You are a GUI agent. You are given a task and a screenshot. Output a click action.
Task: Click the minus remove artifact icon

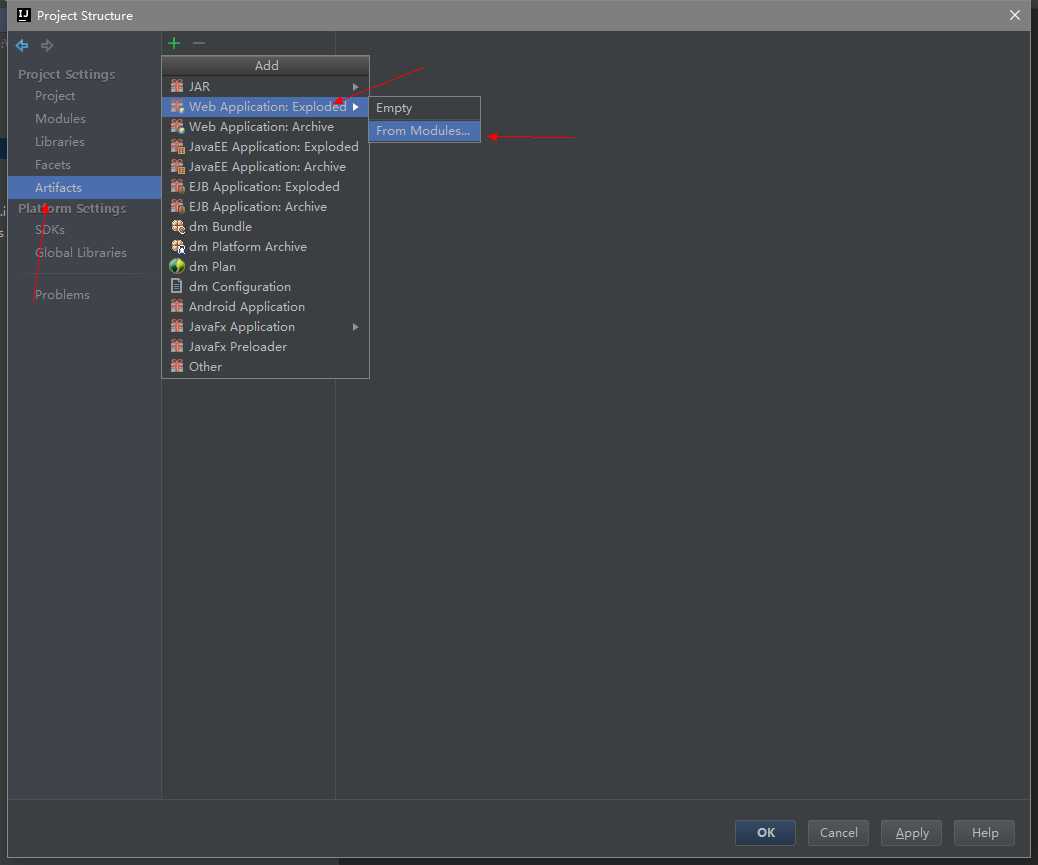point(199,44)
